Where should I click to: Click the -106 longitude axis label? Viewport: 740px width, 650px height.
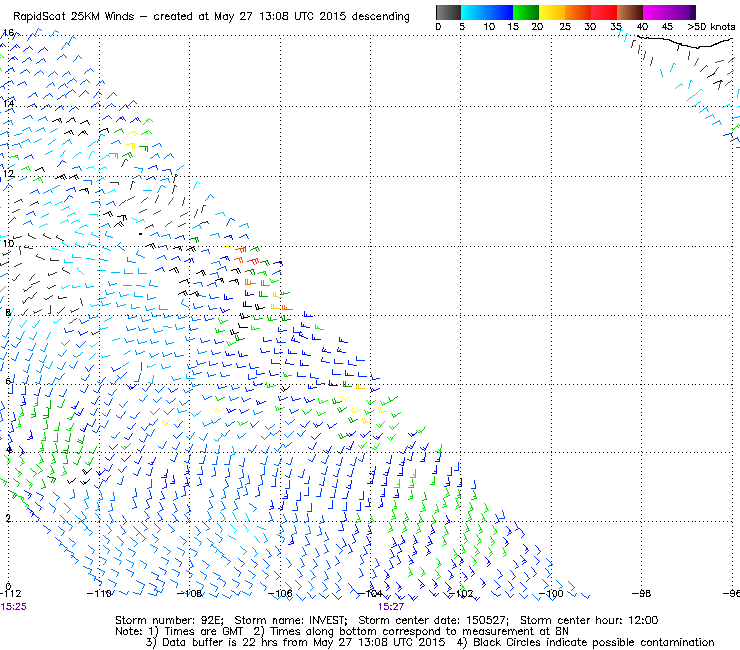[x=280, y=594]
